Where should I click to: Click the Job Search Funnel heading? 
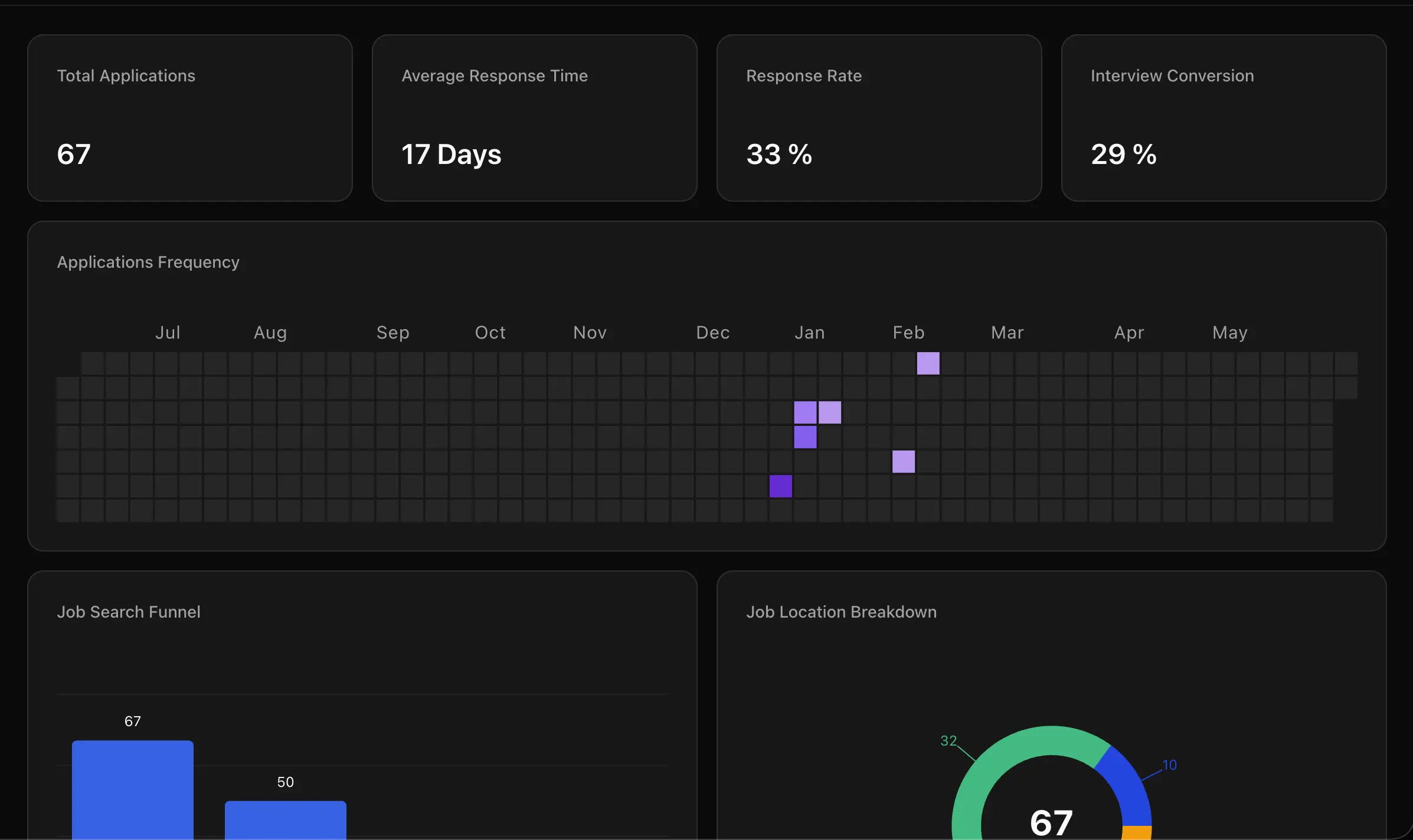click(x=129, y=612)
